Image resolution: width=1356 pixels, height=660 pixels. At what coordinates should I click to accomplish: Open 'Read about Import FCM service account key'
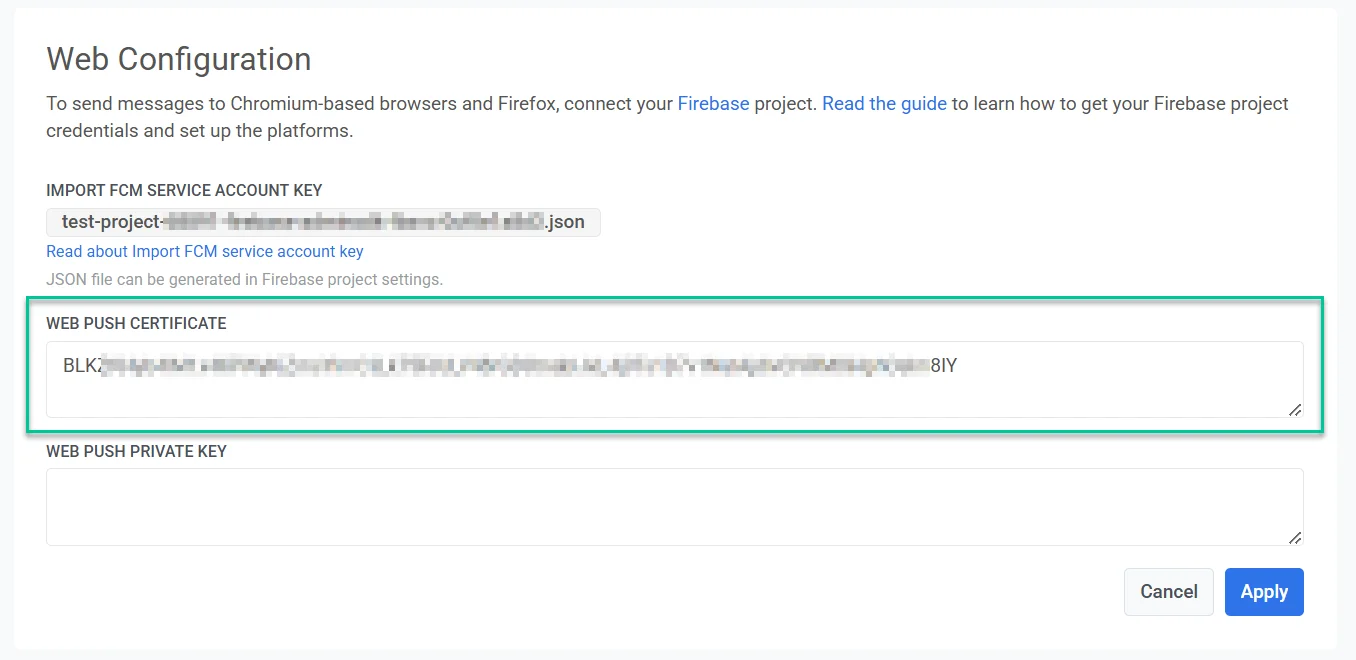click(x=205, y=252)
